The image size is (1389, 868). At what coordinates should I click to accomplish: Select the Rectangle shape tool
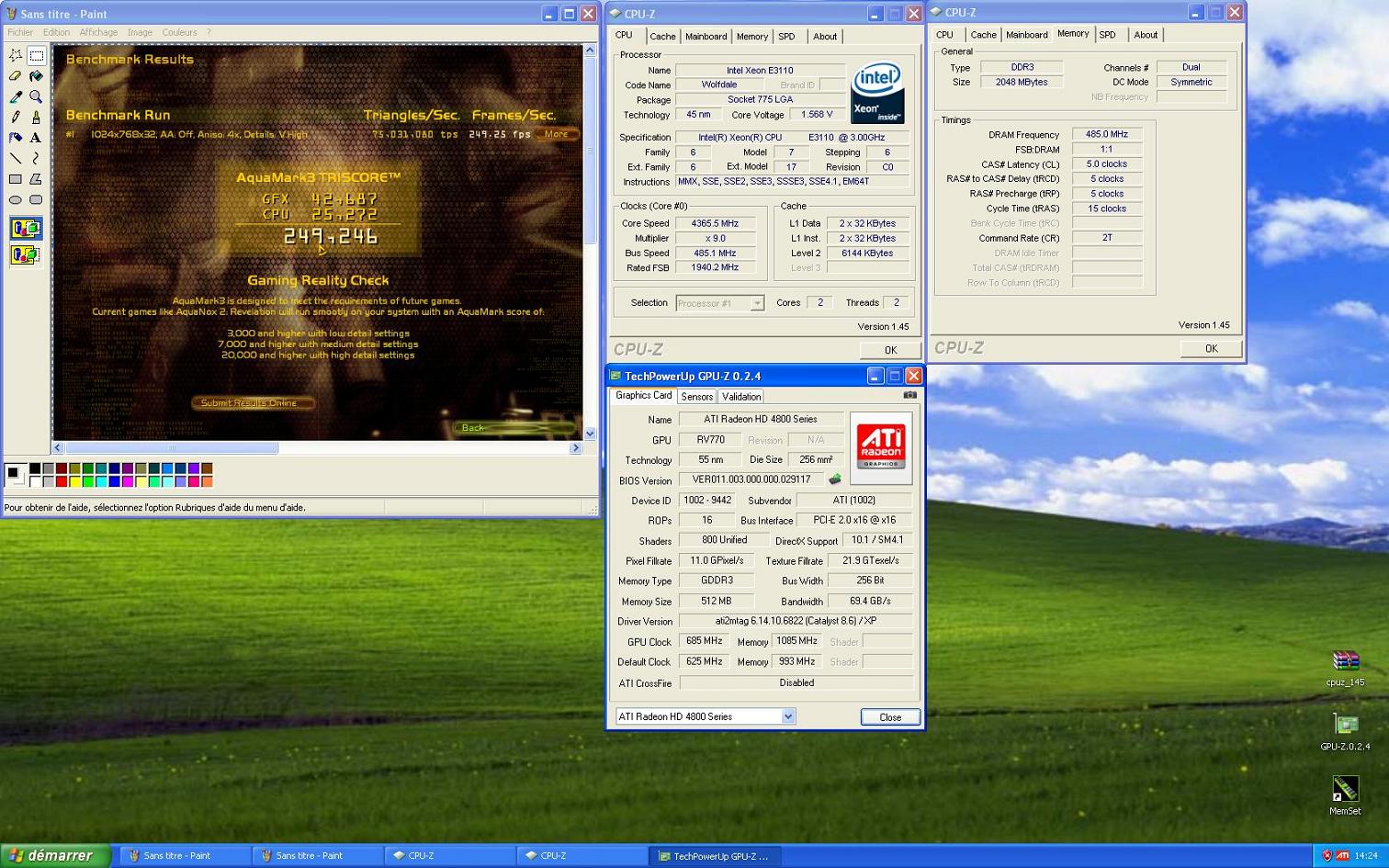click(16, 179)
